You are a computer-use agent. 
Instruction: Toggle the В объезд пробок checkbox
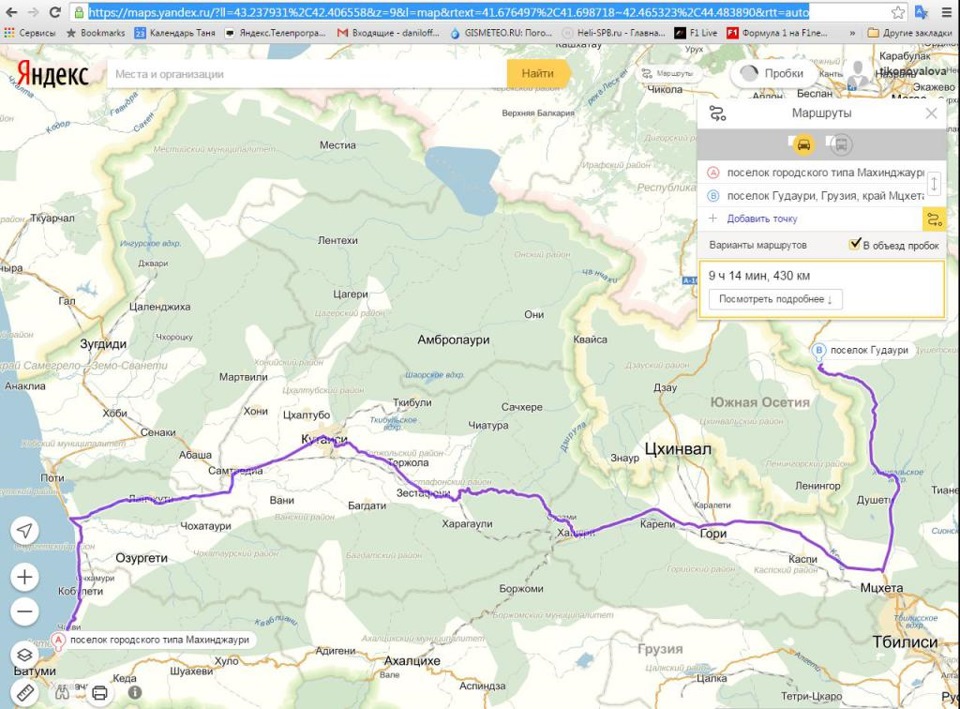point(855,244)
